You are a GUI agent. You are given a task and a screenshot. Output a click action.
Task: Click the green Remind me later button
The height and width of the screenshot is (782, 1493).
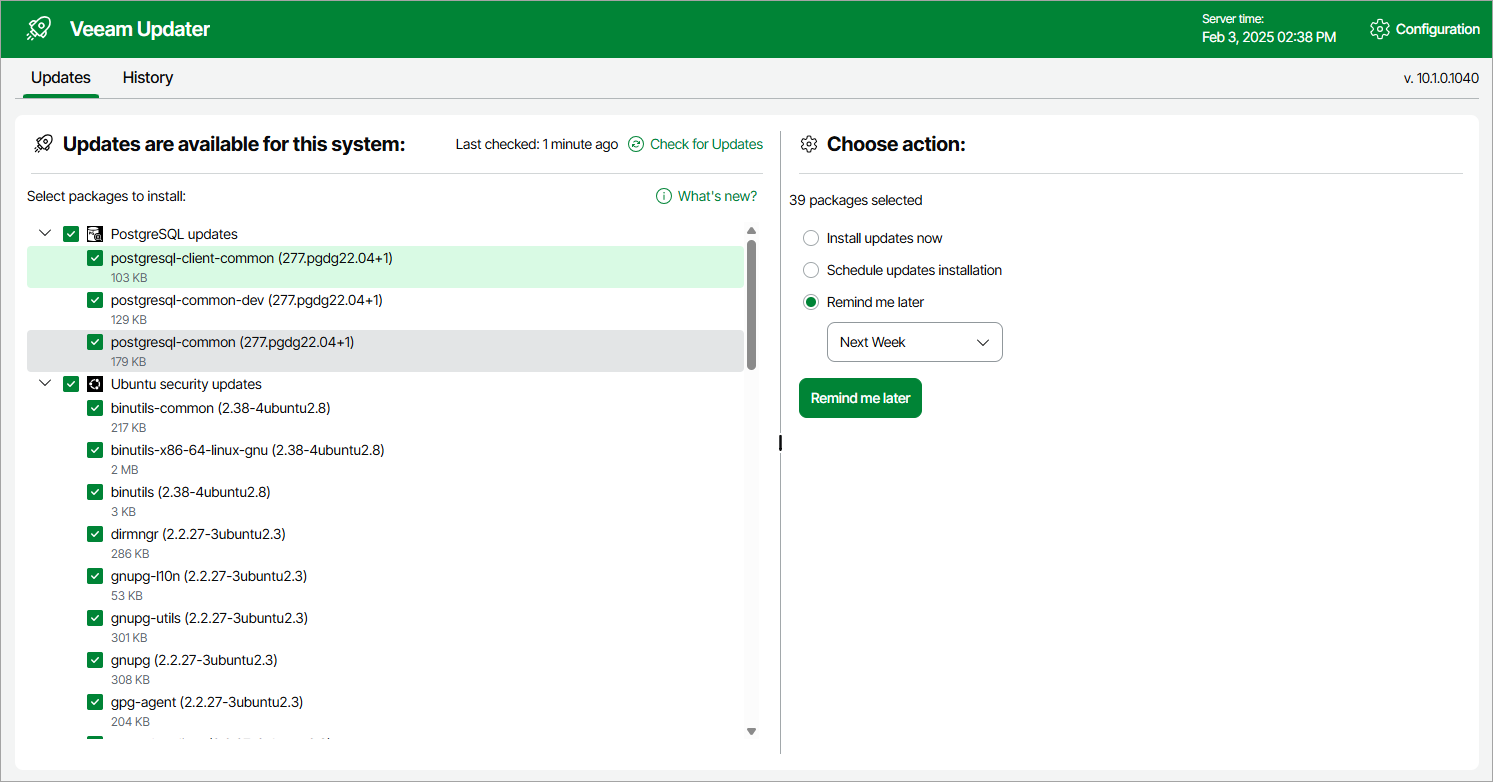[860, 398]
